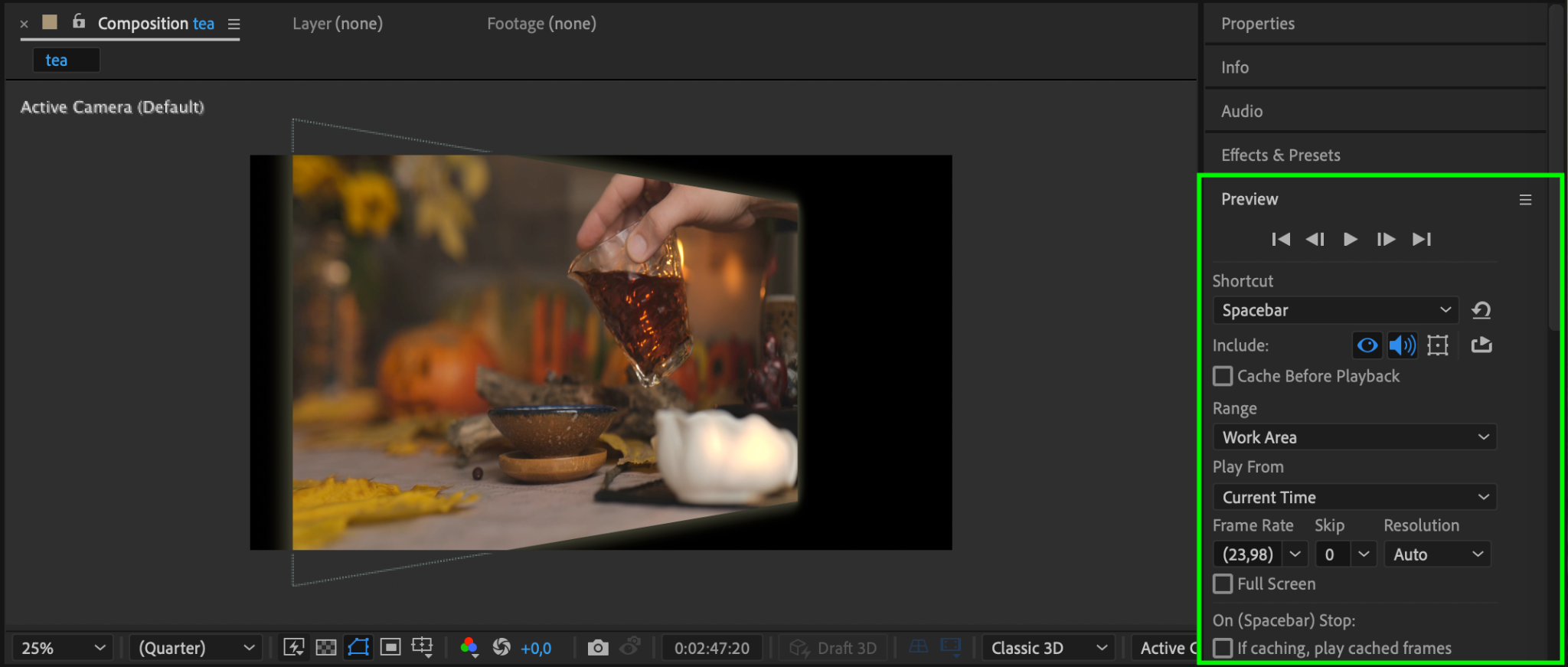
Task: Toggle video inclusion eye icon
Action: (1367, 345)
